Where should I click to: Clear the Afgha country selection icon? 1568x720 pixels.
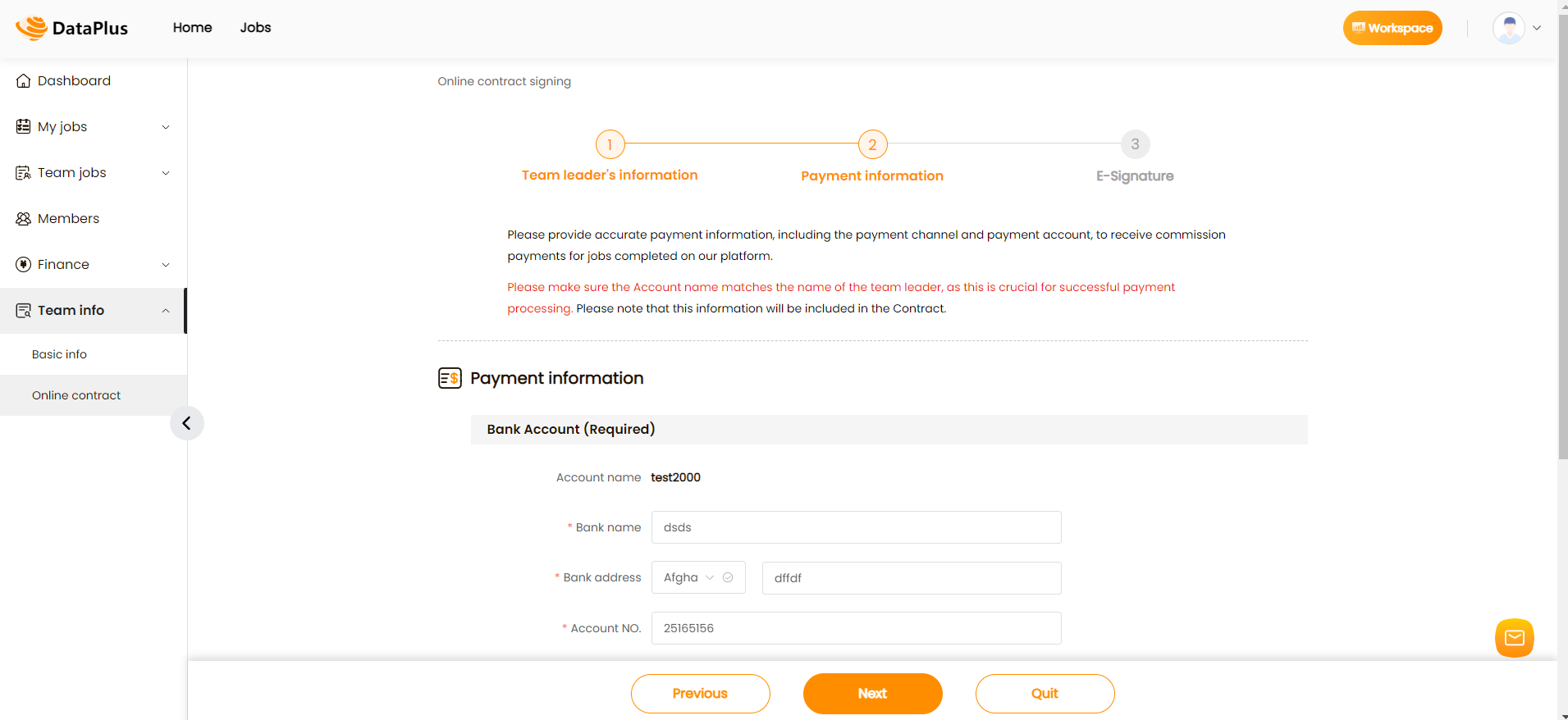728,577
